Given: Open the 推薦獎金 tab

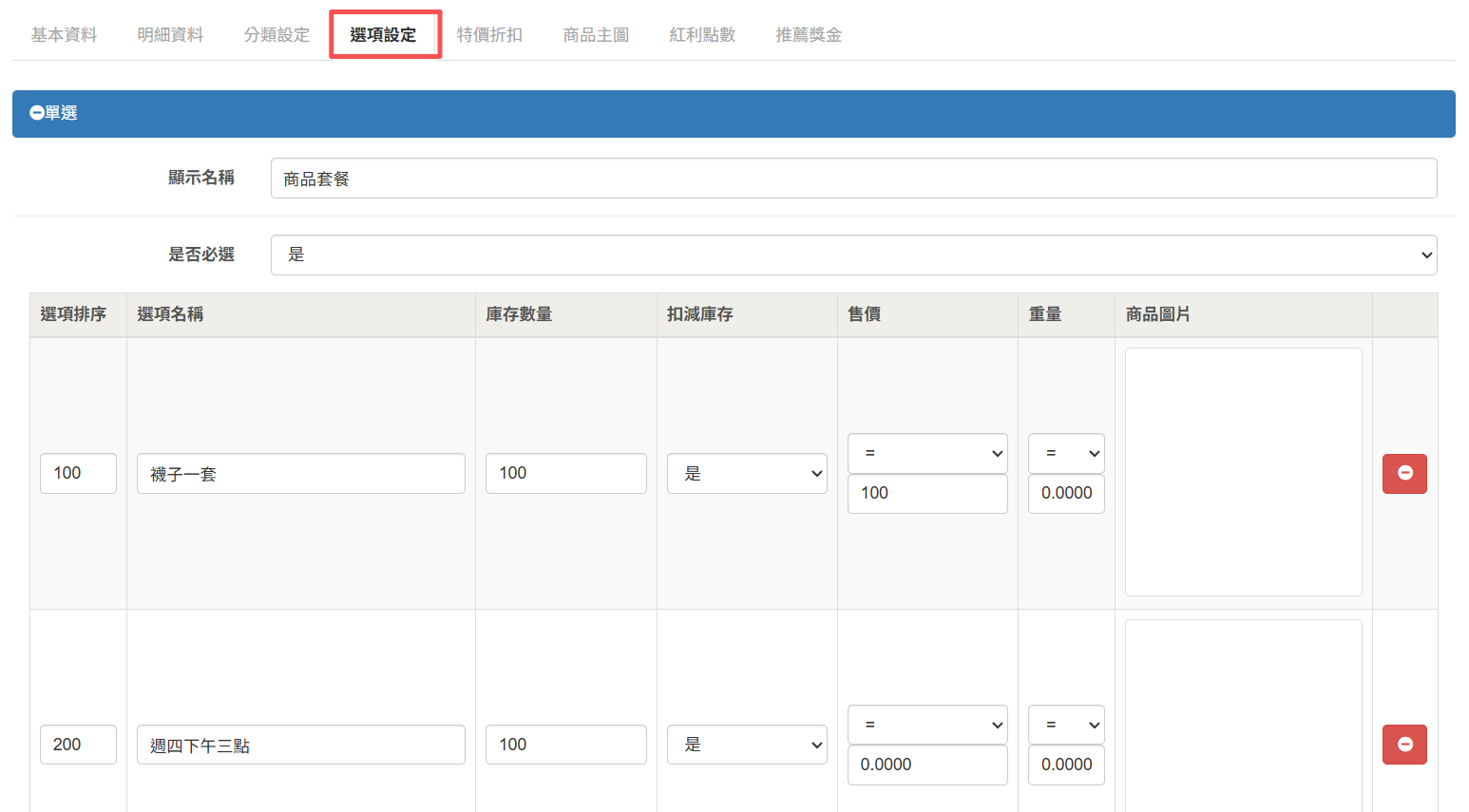Looking at the screenshot, I should (809, 35).
